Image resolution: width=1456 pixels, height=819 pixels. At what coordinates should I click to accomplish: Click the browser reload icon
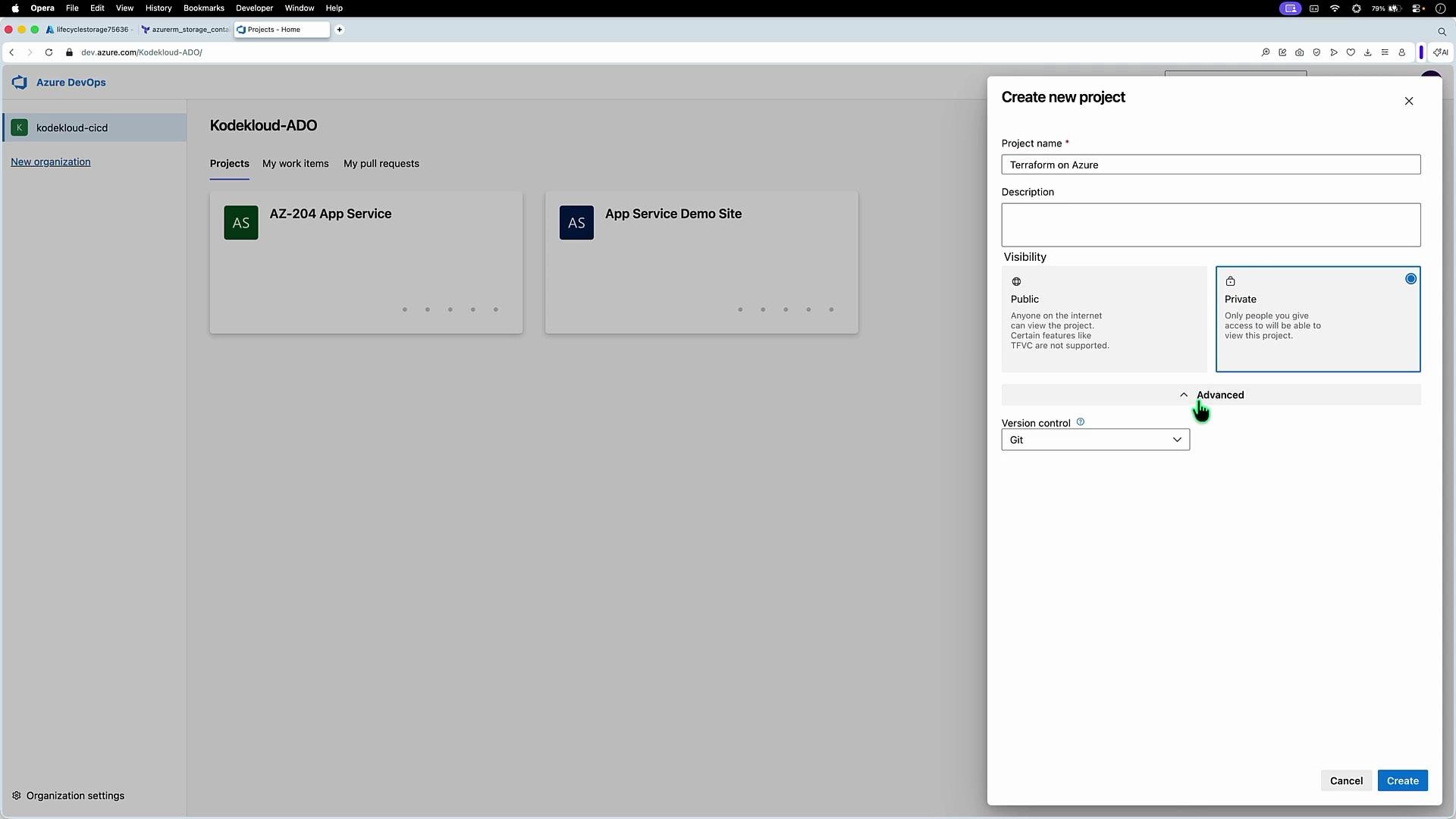click(x=49, y=52)
